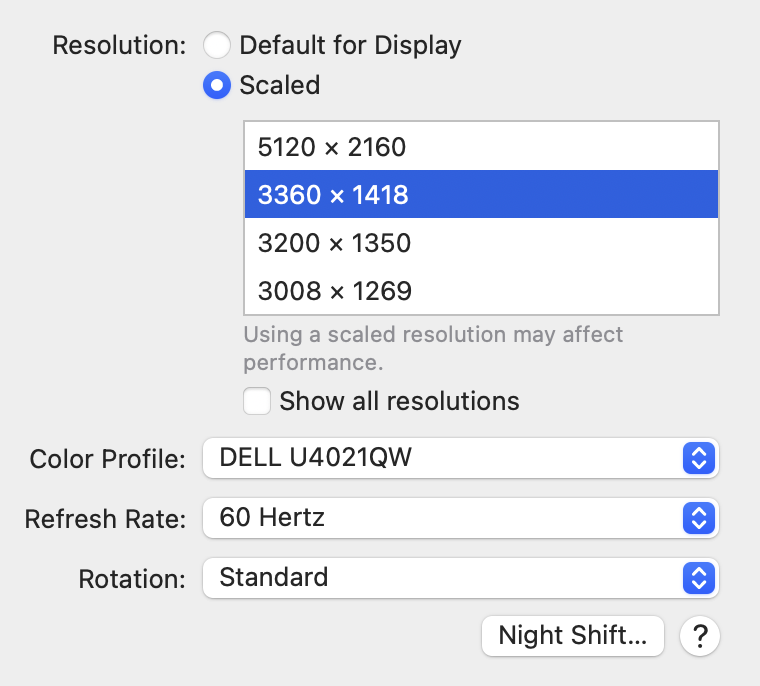Screen dimensions: 760x686
Task: Switch to the 3008 × 1269 resolution
Action: point(481,291)
